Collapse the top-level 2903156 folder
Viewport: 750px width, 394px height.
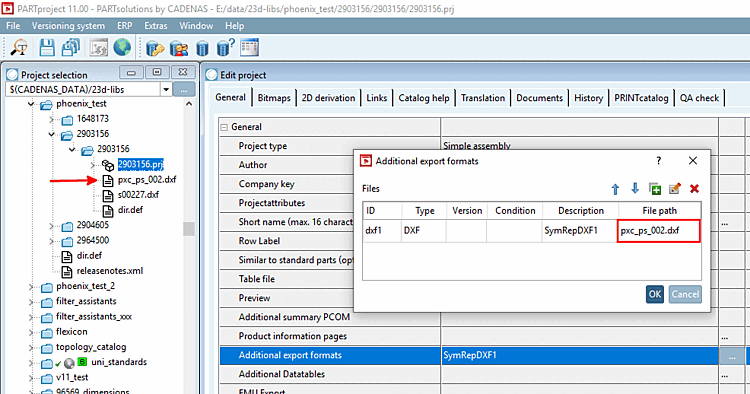(52, 134)
